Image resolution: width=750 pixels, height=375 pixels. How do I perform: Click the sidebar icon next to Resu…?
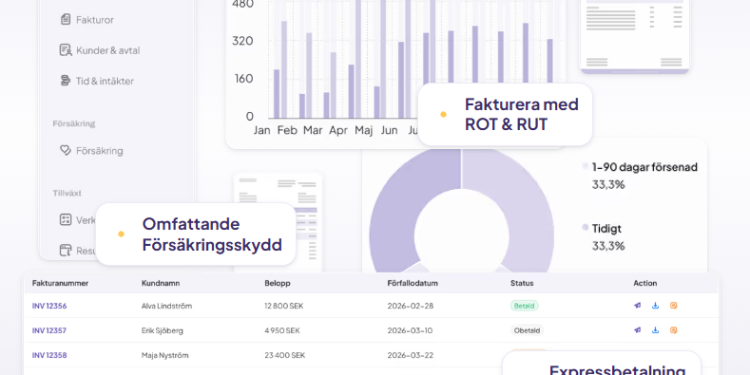click(66, 250)
